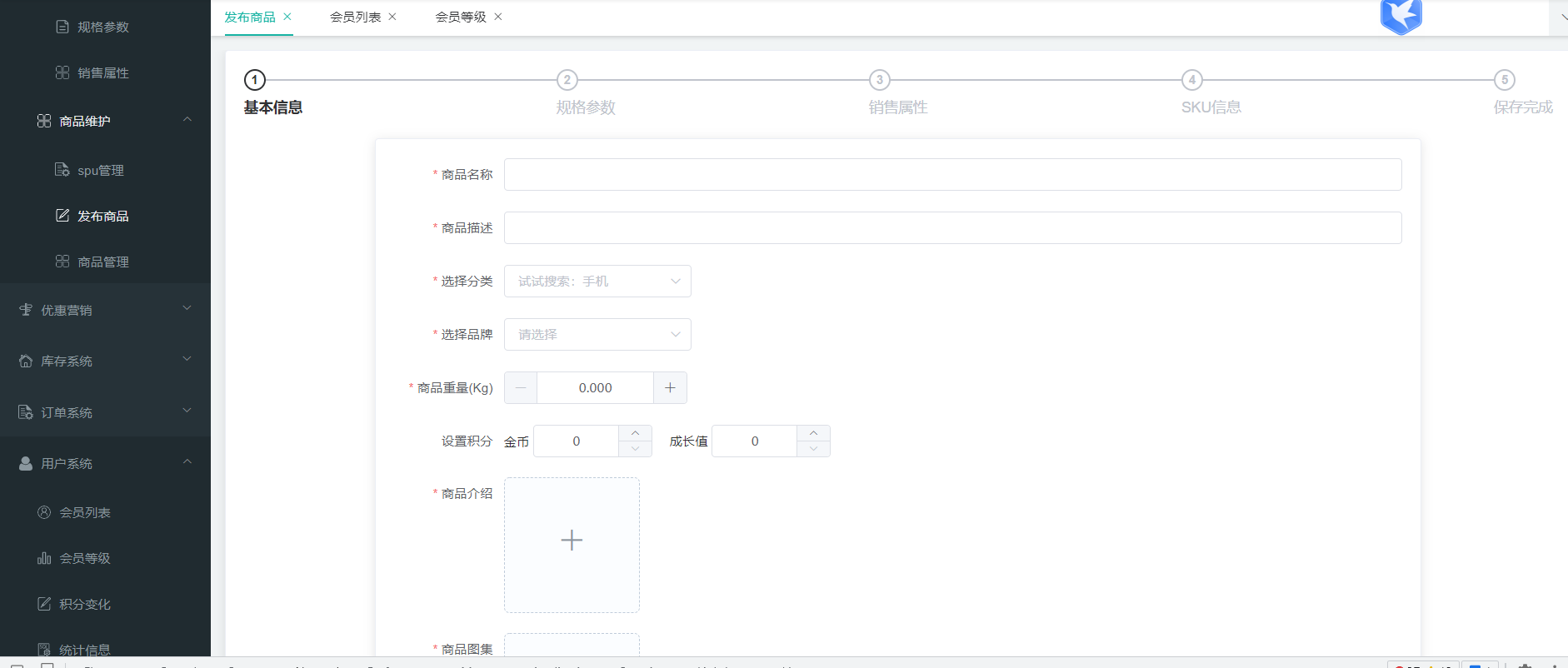The image size is (1568, 668).
Task: Click the 统计信息 icon in sidebar
Action: tap(44, 650)
